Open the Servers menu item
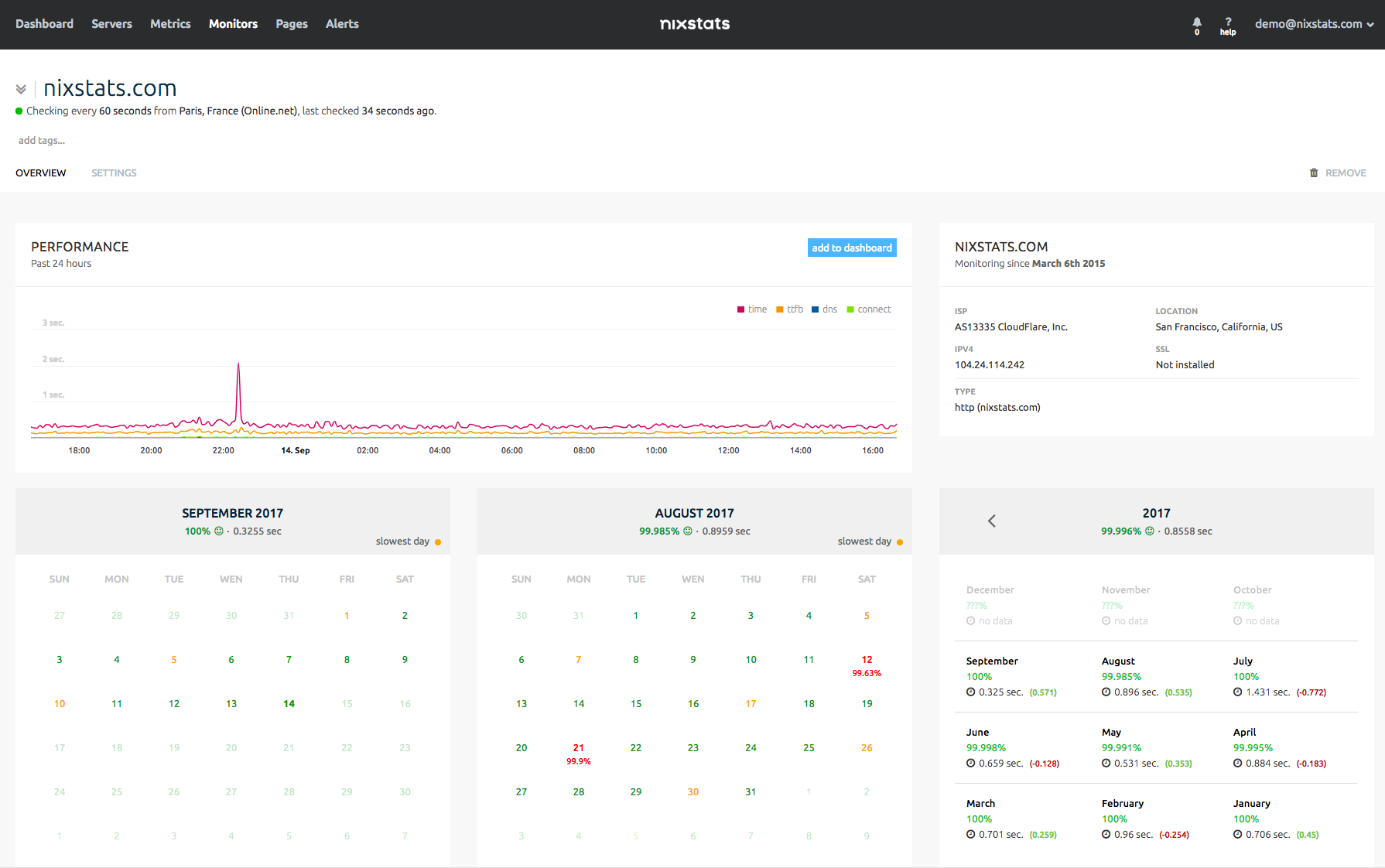The image size is (1385, 868). point(111,24)
